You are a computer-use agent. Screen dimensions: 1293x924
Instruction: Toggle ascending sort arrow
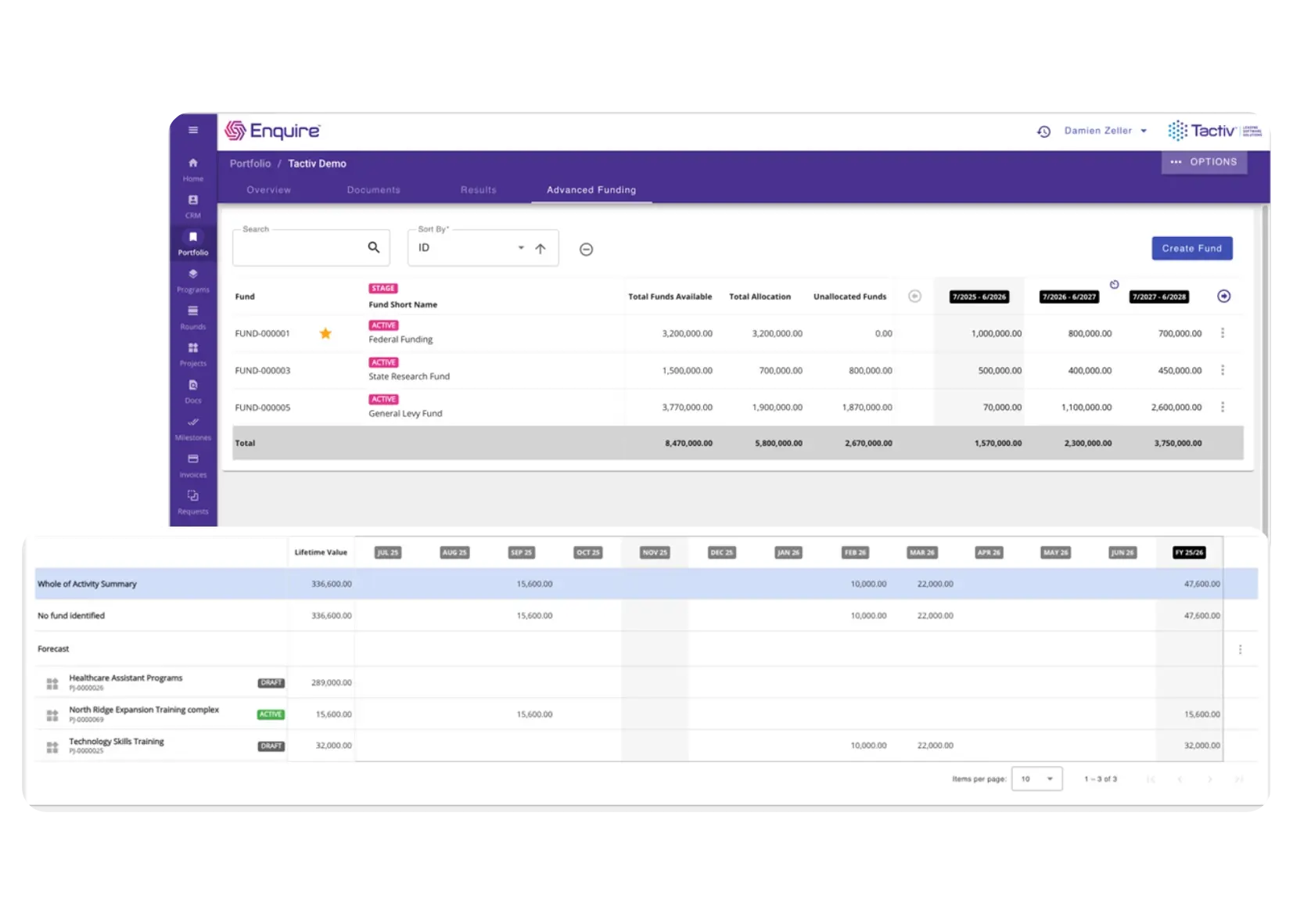(541, 249)
